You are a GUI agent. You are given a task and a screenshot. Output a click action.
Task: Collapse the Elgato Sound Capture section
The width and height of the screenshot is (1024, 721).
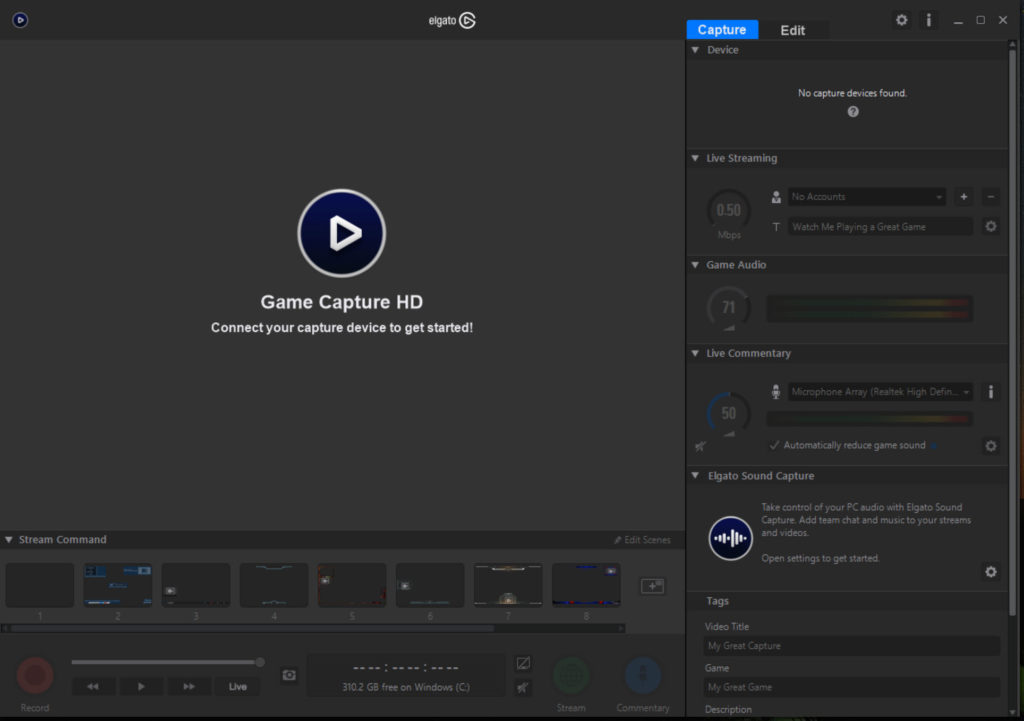(696, 475)
